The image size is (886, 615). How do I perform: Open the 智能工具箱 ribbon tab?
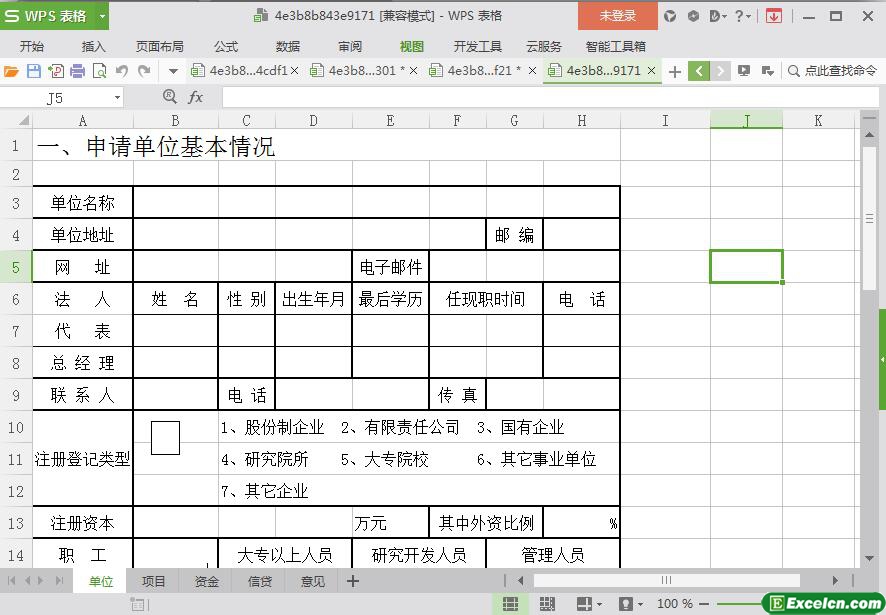616,46
